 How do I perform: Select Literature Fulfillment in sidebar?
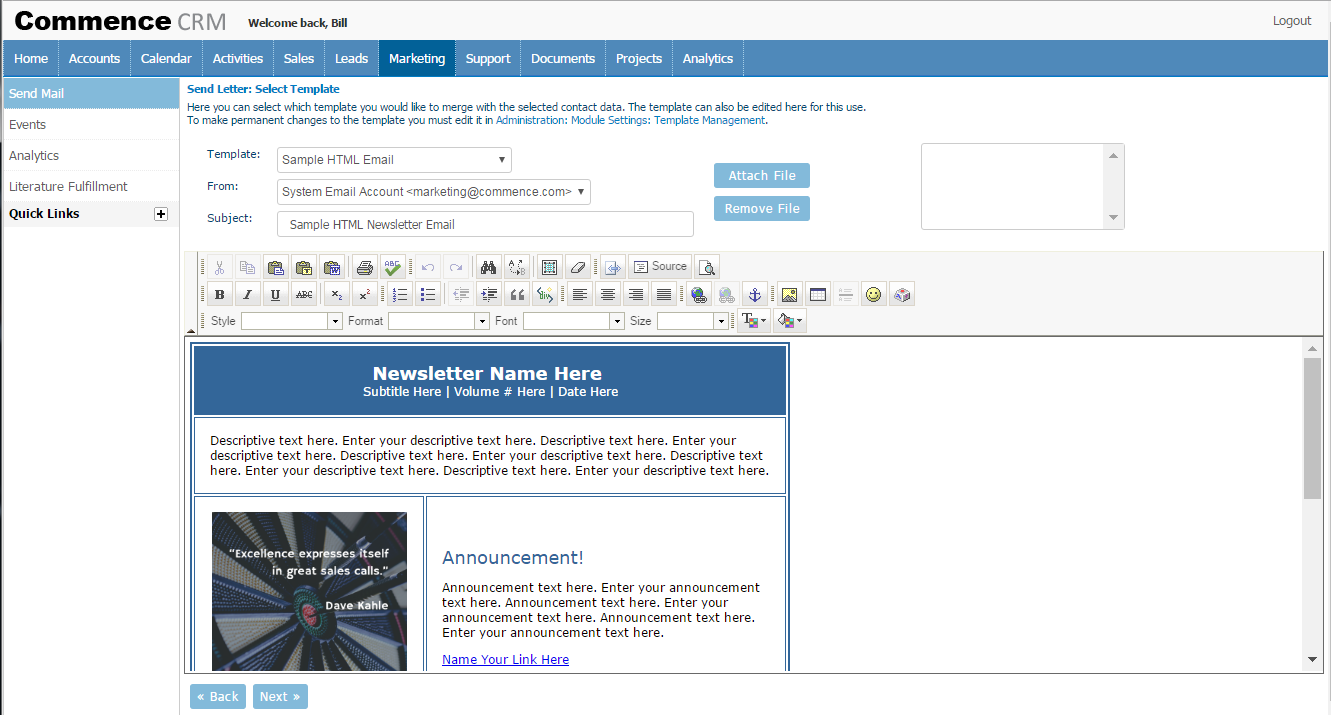tap(90, 187)
